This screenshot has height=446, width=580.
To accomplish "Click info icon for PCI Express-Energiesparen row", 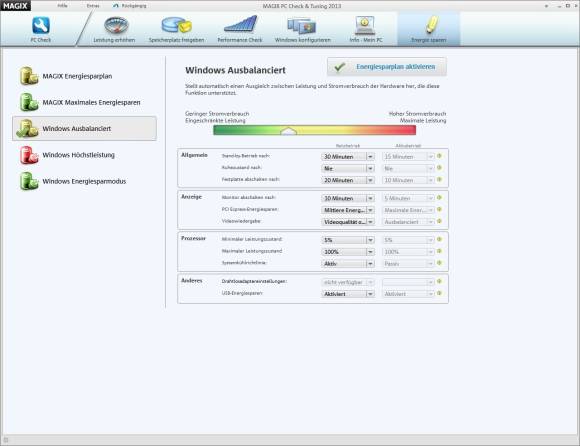I will click(439, 210).
